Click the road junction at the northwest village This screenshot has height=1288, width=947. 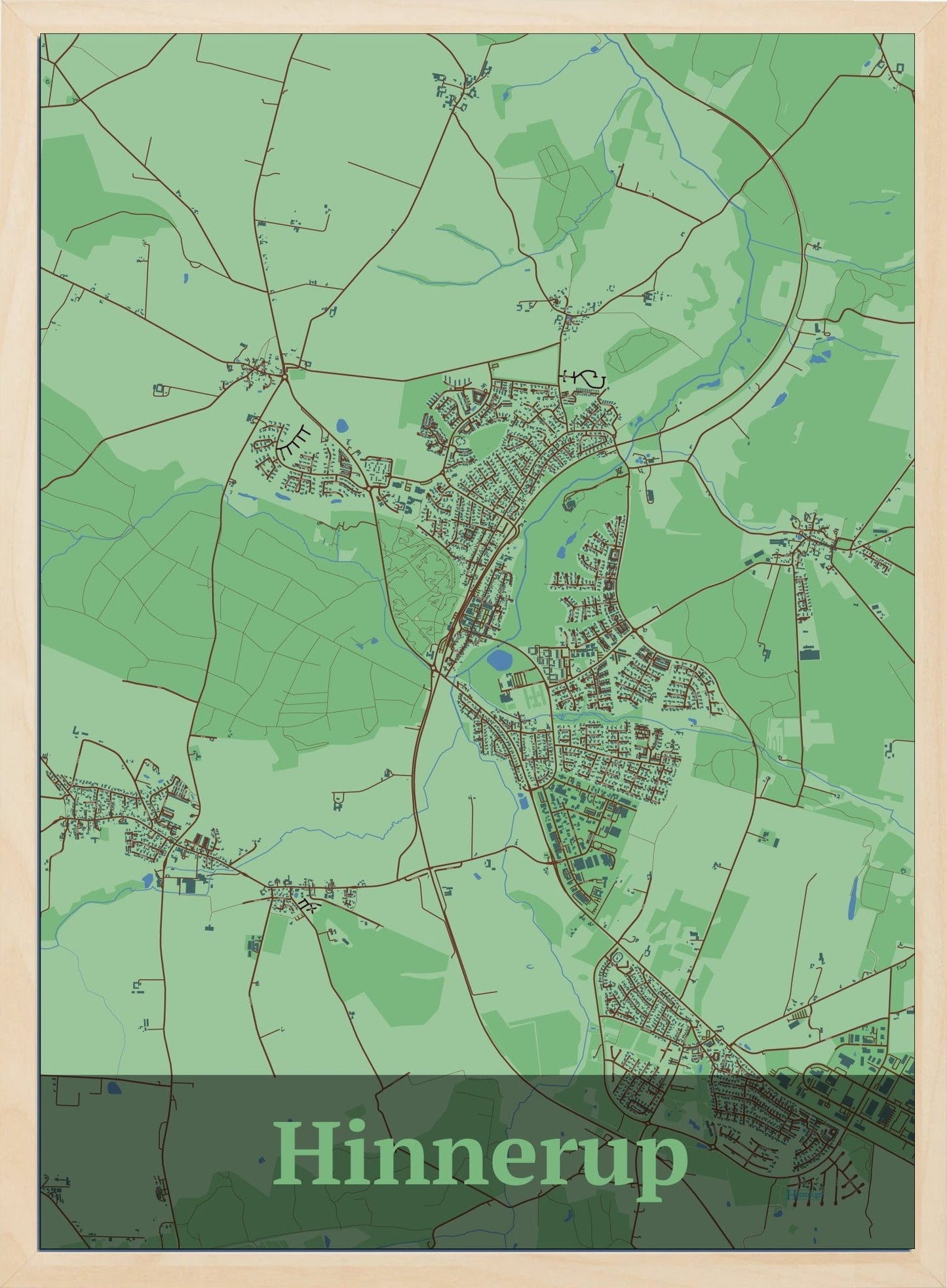[284, 375]
